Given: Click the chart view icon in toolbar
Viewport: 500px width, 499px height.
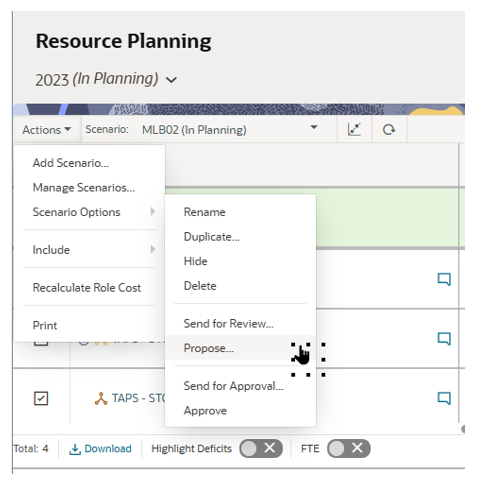Looking at the screenshot, I should 354,129.
